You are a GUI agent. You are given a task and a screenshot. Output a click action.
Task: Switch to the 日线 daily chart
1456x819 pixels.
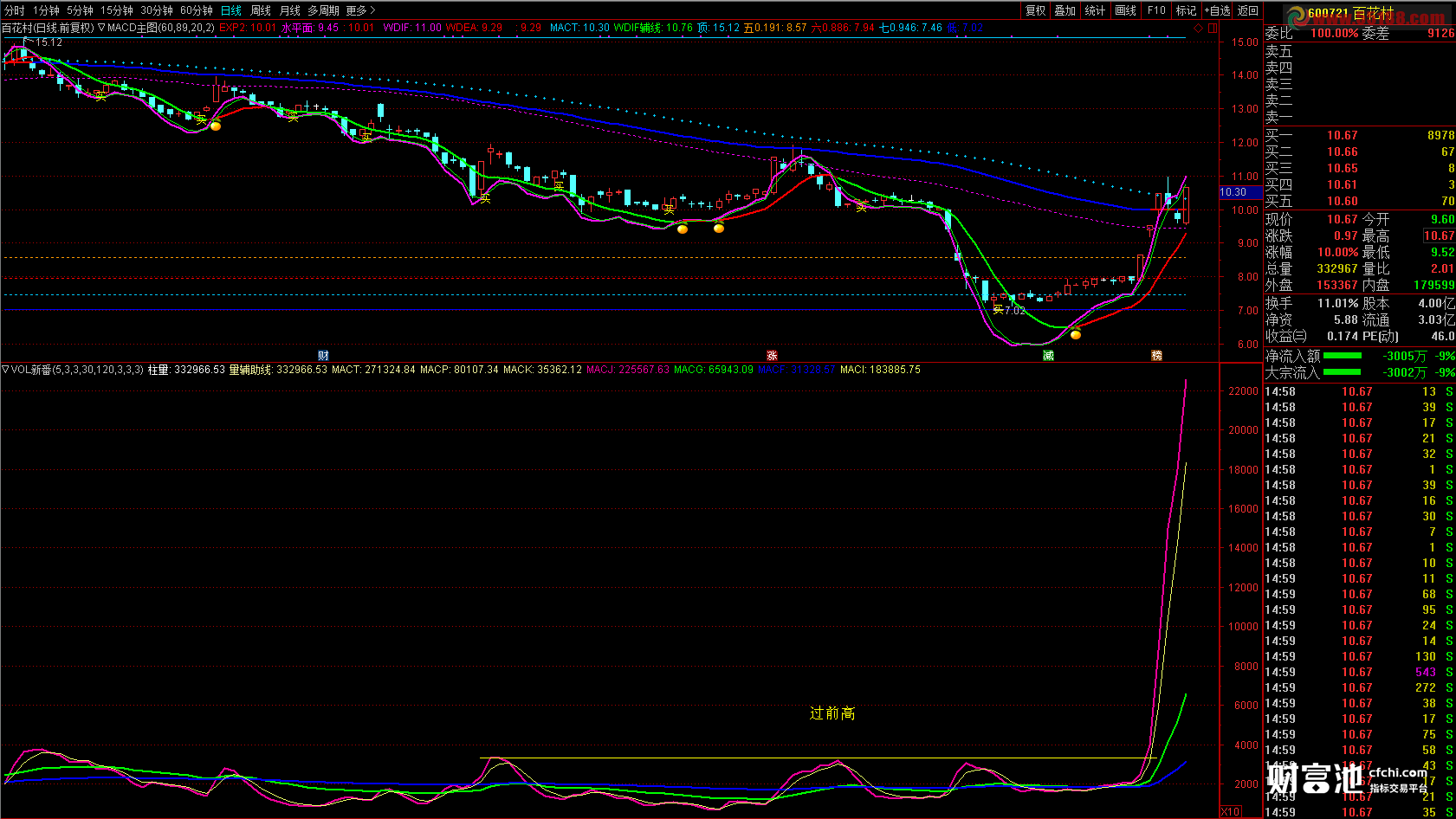231,10
